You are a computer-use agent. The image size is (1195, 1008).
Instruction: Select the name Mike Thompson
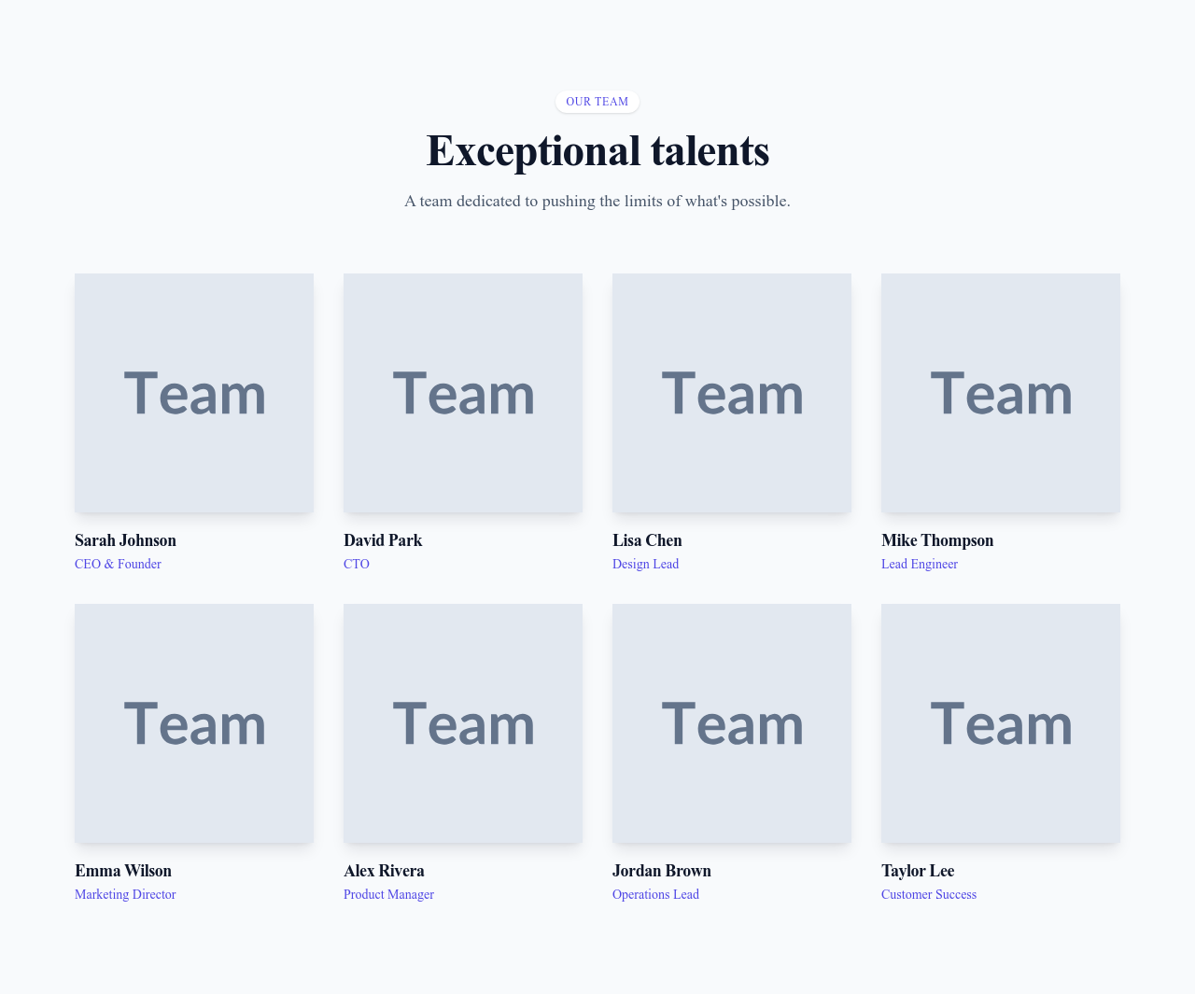[x=937, y=540]
